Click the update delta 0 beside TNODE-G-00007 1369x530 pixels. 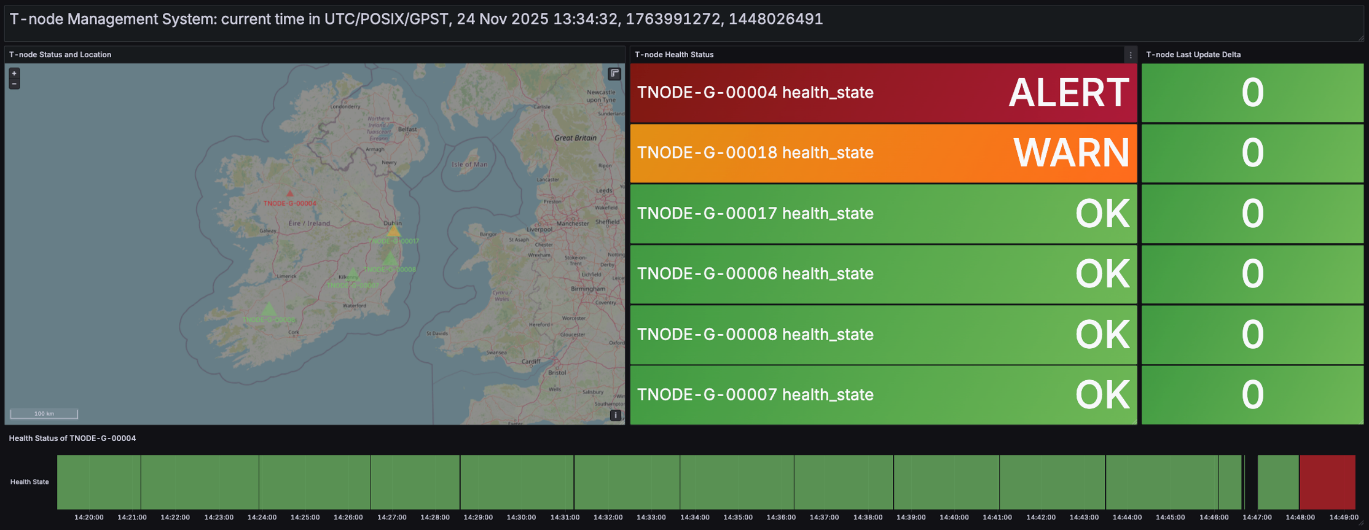click(x=1252, y=395)
